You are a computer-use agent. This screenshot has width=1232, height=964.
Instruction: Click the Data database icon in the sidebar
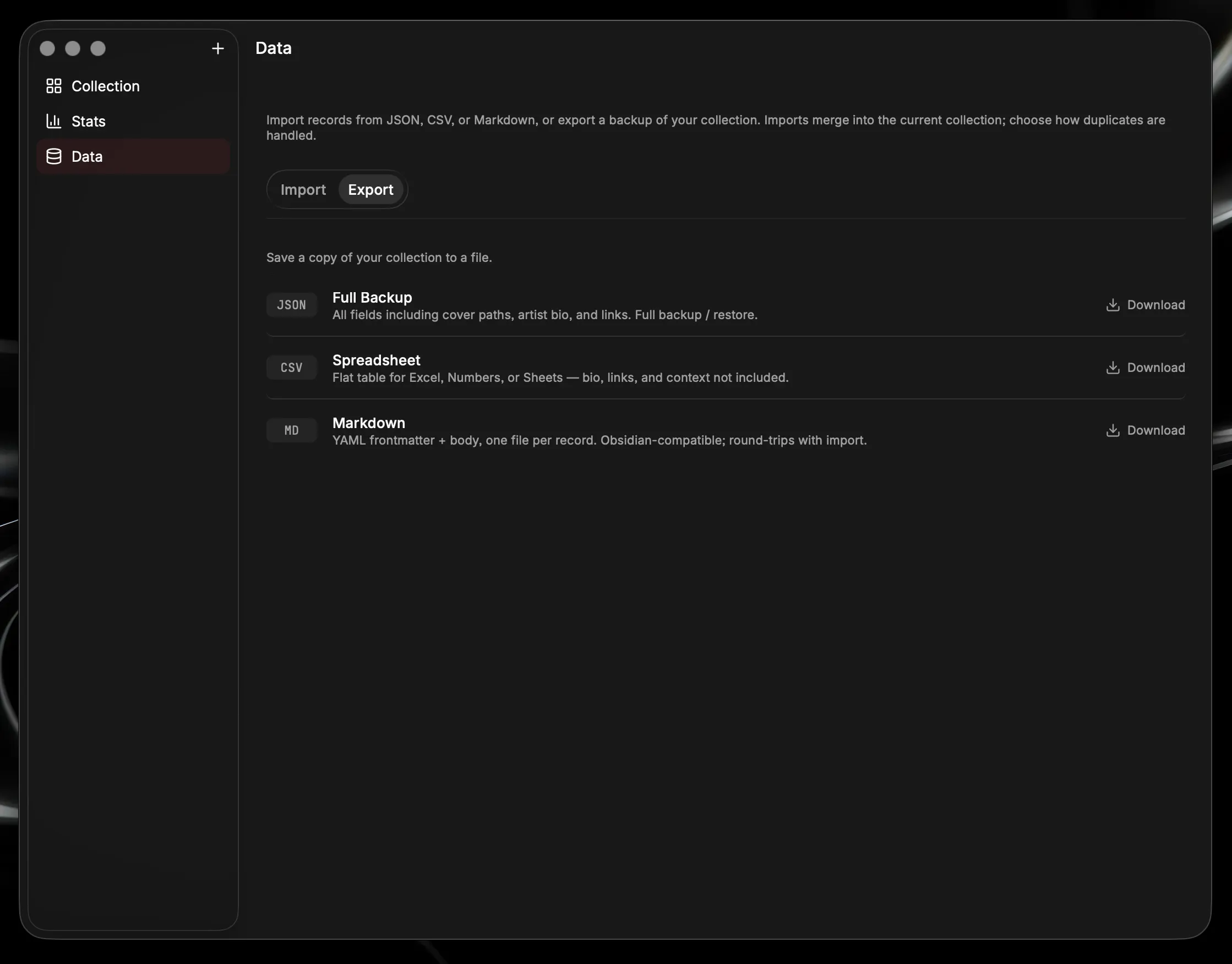[x=53, y=156]
